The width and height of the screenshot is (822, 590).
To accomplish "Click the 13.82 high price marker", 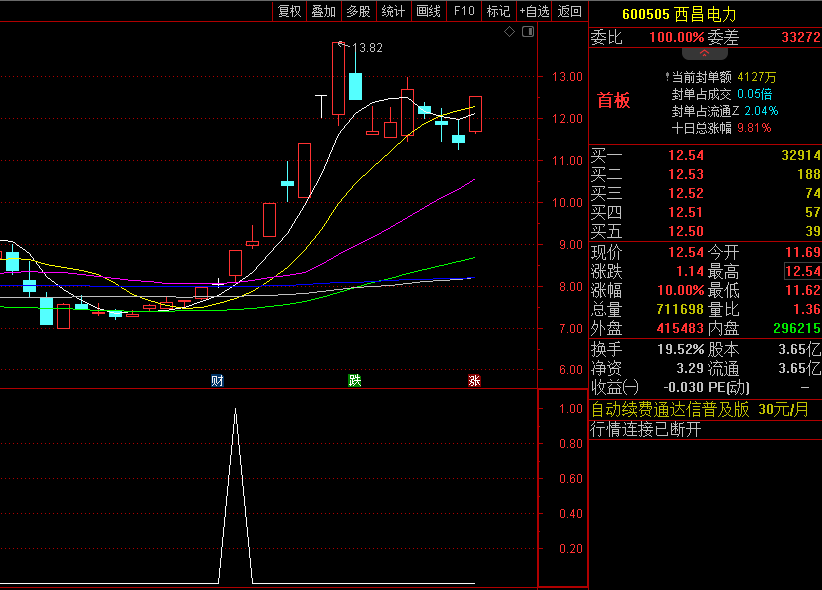I will (367, 48).
